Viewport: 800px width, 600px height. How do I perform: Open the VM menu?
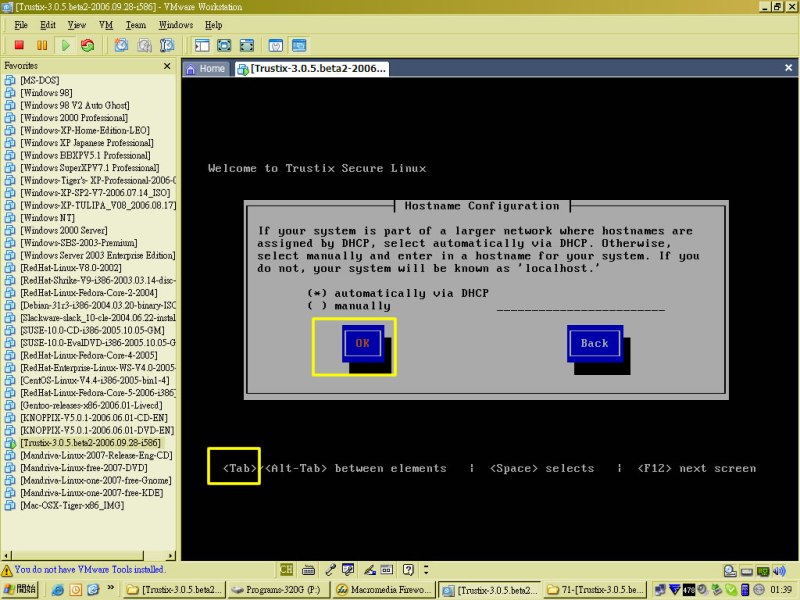(x=106, y=24)
